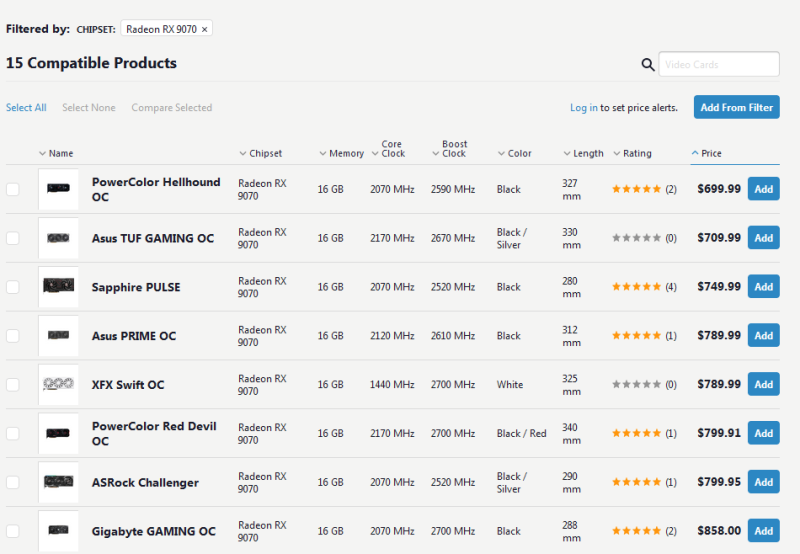Viewport: 800px width, 554px height.
Task: View star rating of PowerColor Hellhound OC
Action: coord(636,189)
